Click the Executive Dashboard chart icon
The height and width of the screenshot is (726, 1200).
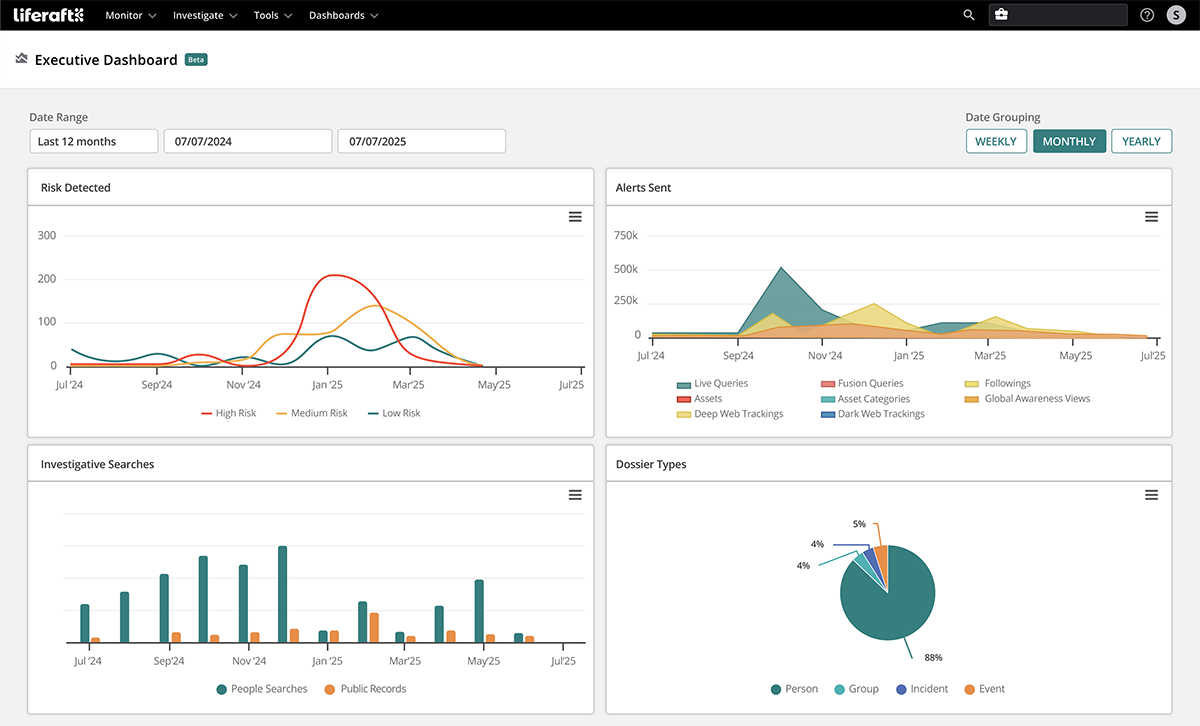point(21,59)
